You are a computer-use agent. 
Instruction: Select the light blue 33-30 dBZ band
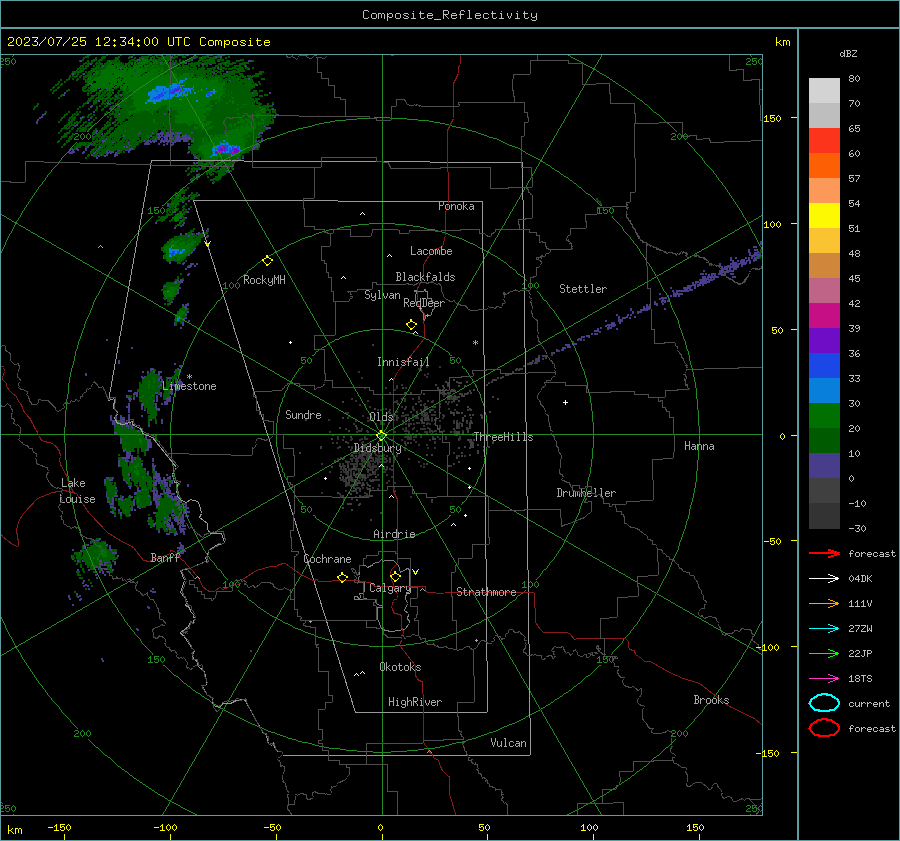tap(824, 391)
